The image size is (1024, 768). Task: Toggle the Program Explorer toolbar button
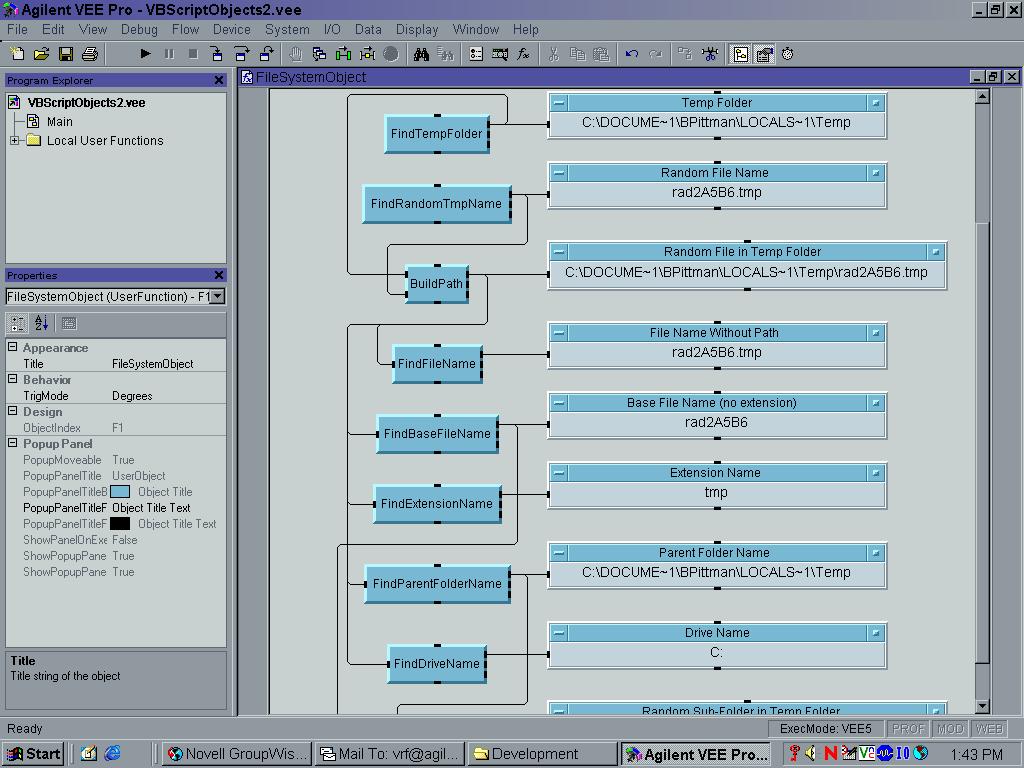pos(741,54)
